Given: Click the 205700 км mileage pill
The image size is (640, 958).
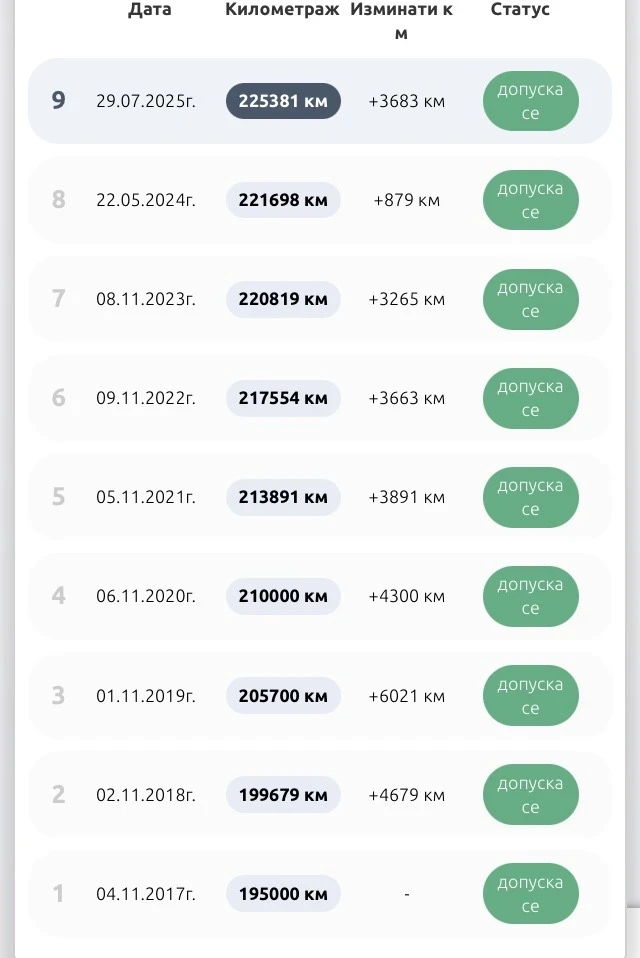Looking at the screenshot, I should [283, 695].
